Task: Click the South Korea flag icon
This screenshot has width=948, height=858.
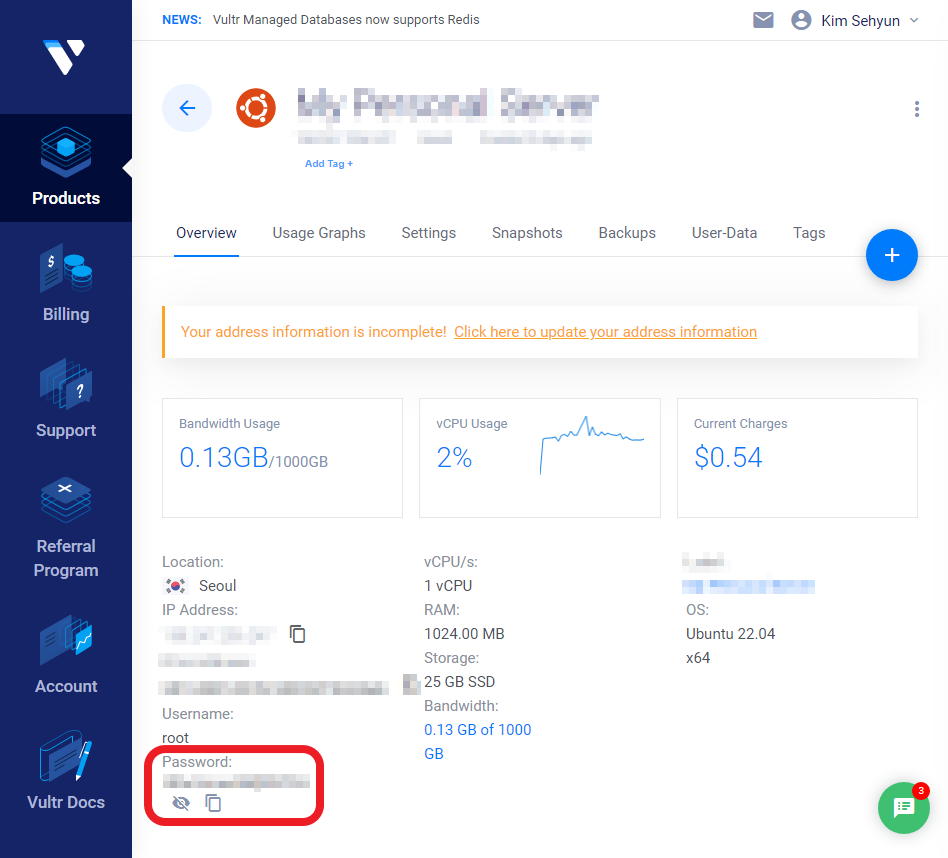Action: pos(175,585)
